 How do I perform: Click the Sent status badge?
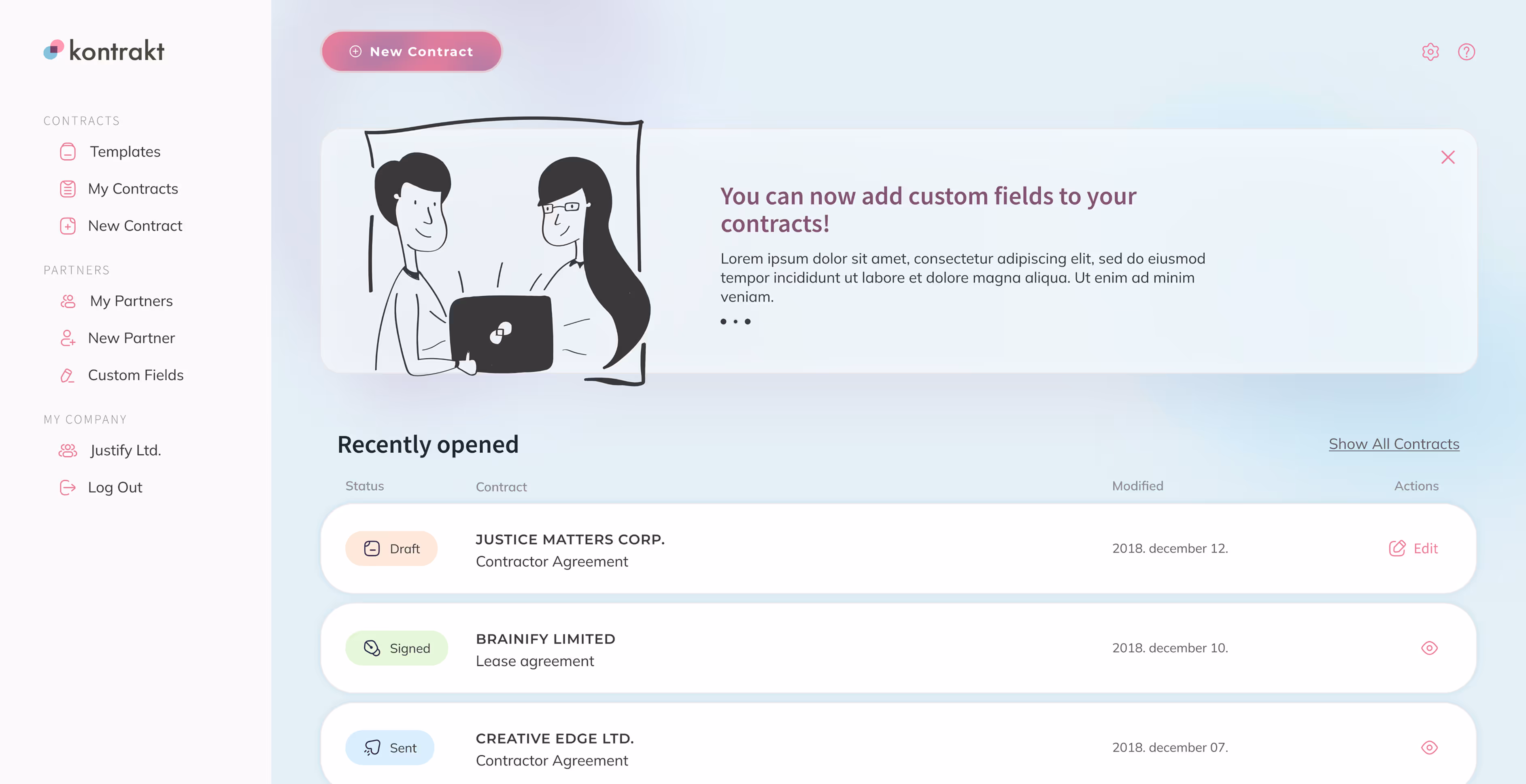(390, 747)
